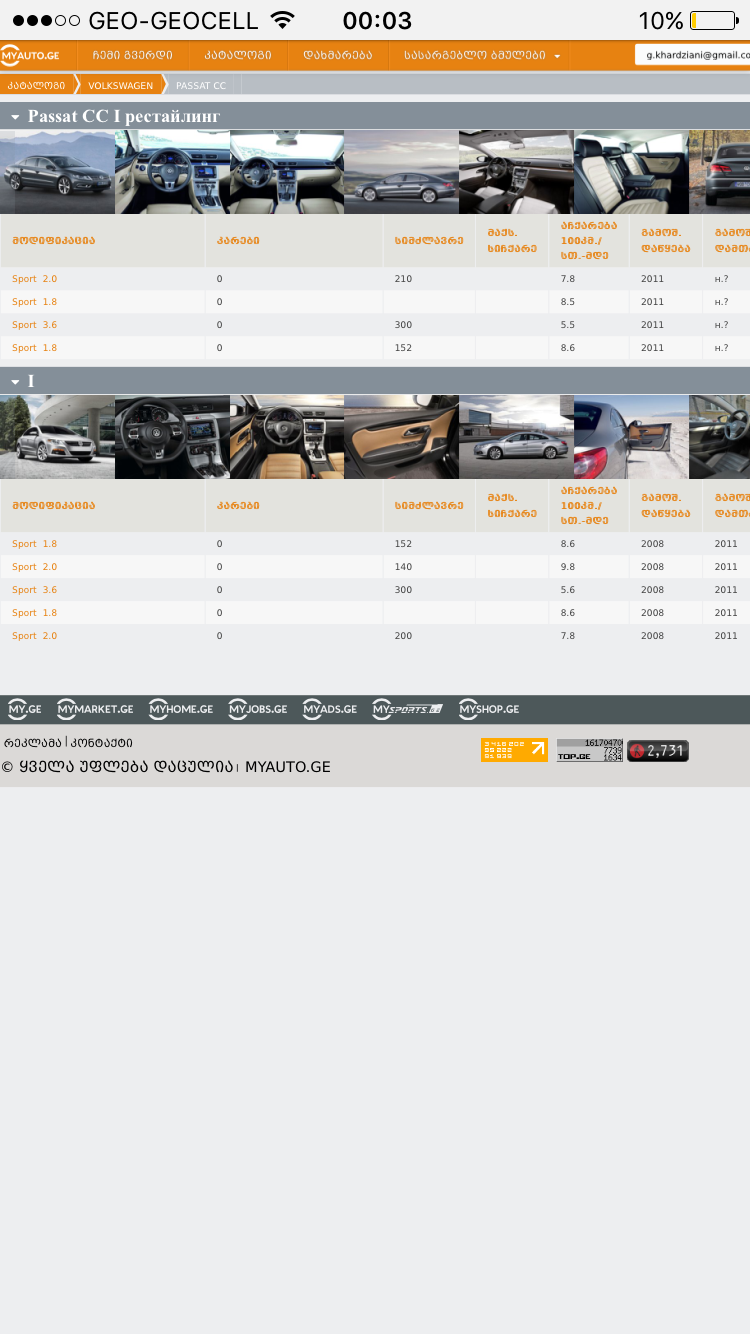
Task: Collapse the Passat CC I рестайлинг section
Action: (x=15, y=117)
